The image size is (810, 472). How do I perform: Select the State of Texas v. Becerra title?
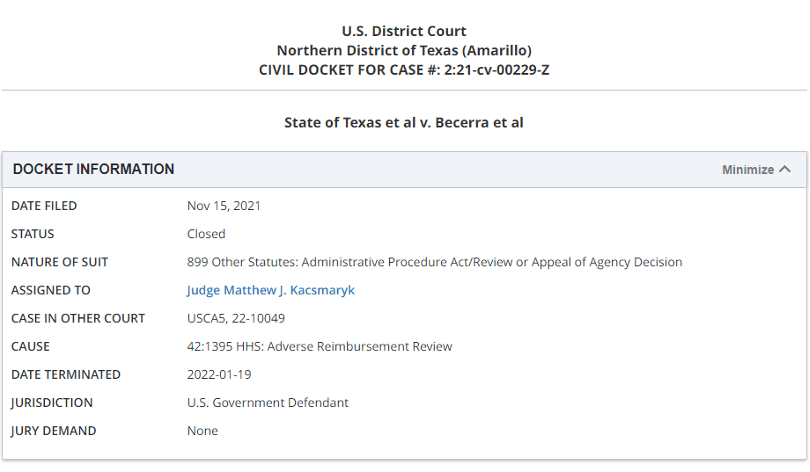click(404, 122)
